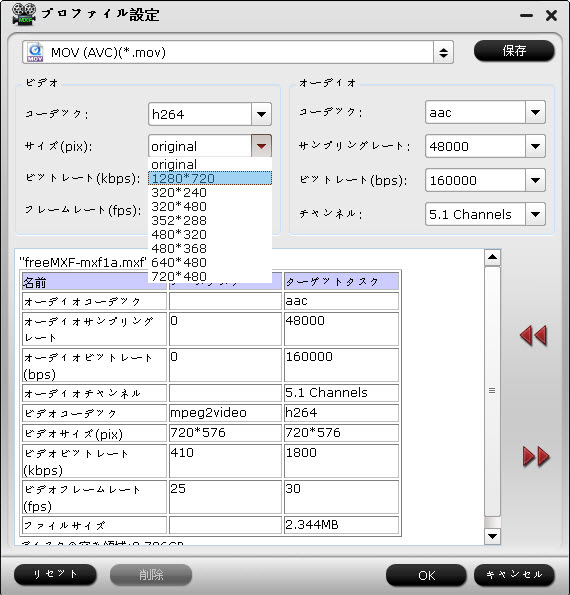Choose 1280*720 in the size list

pos(210,178)
